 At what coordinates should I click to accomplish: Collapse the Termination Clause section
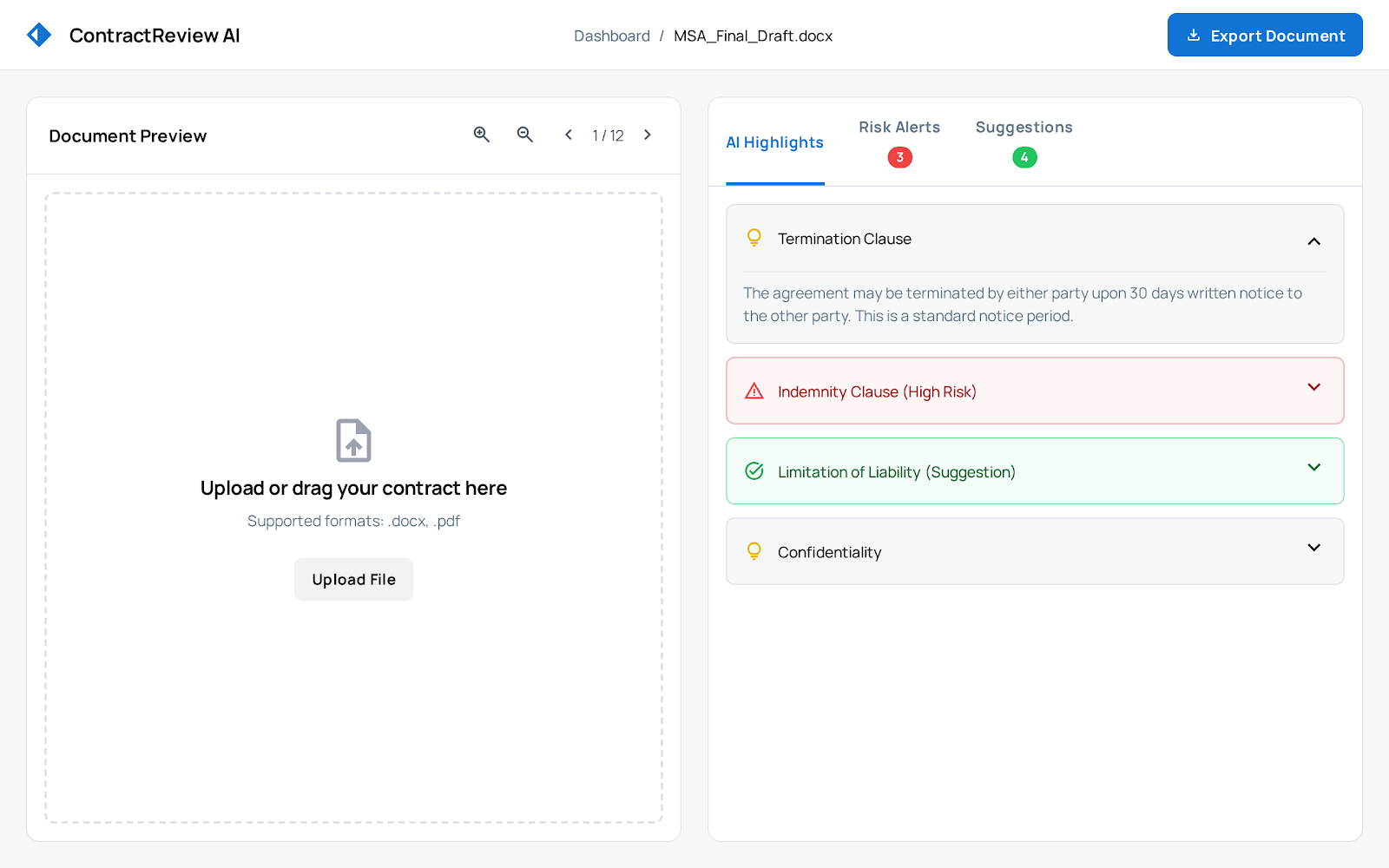coord(1313,241)
